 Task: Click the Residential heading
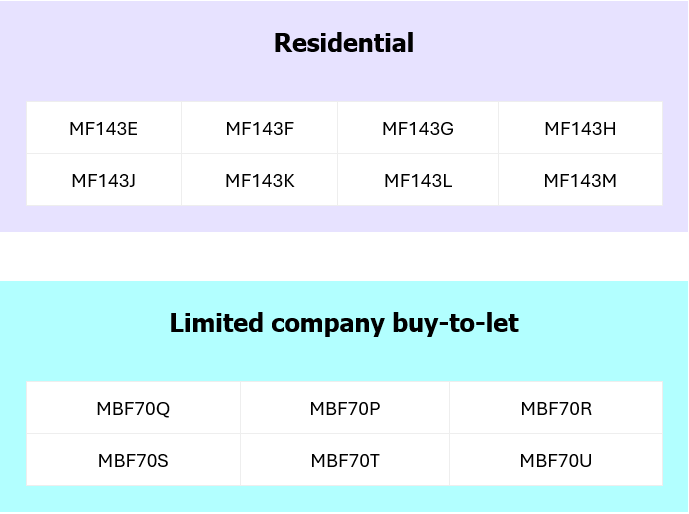[344, 44]
